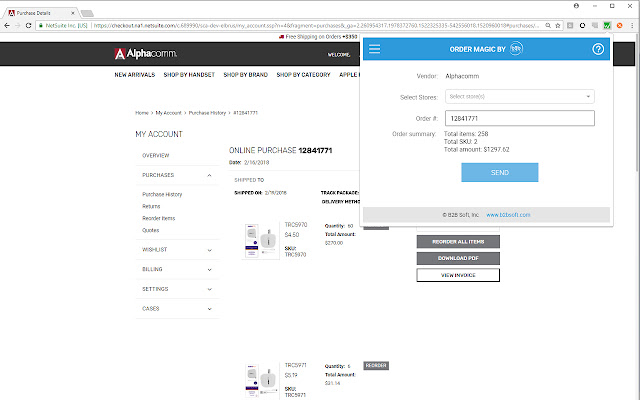Open a new browser tab

(x=87, y=13)
